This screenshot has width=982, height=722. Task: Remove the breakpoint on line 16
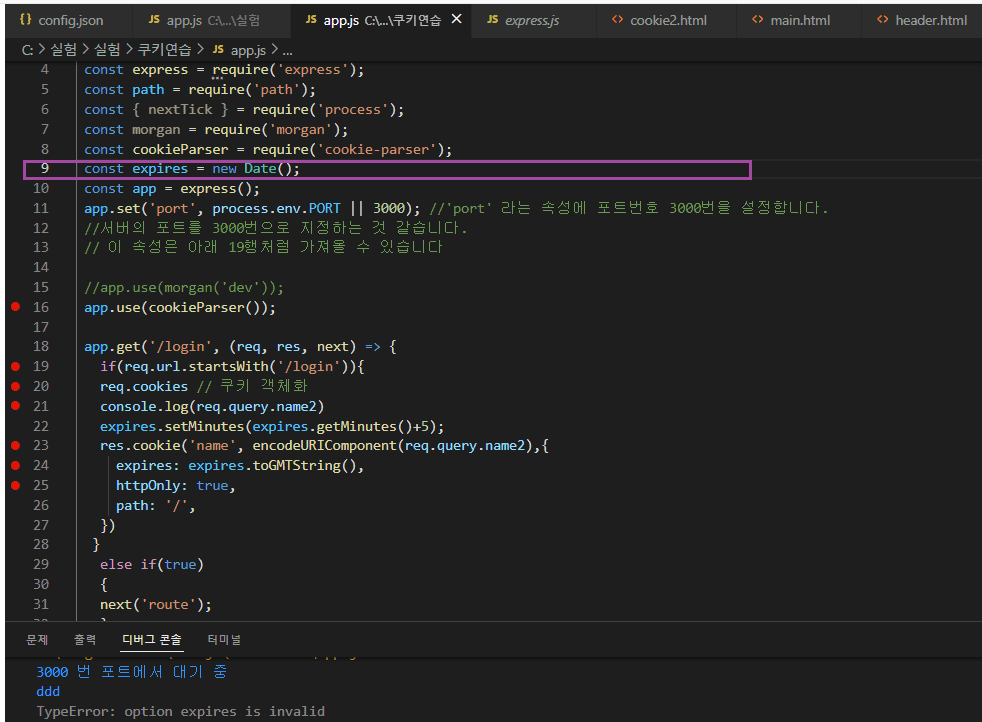15,307
